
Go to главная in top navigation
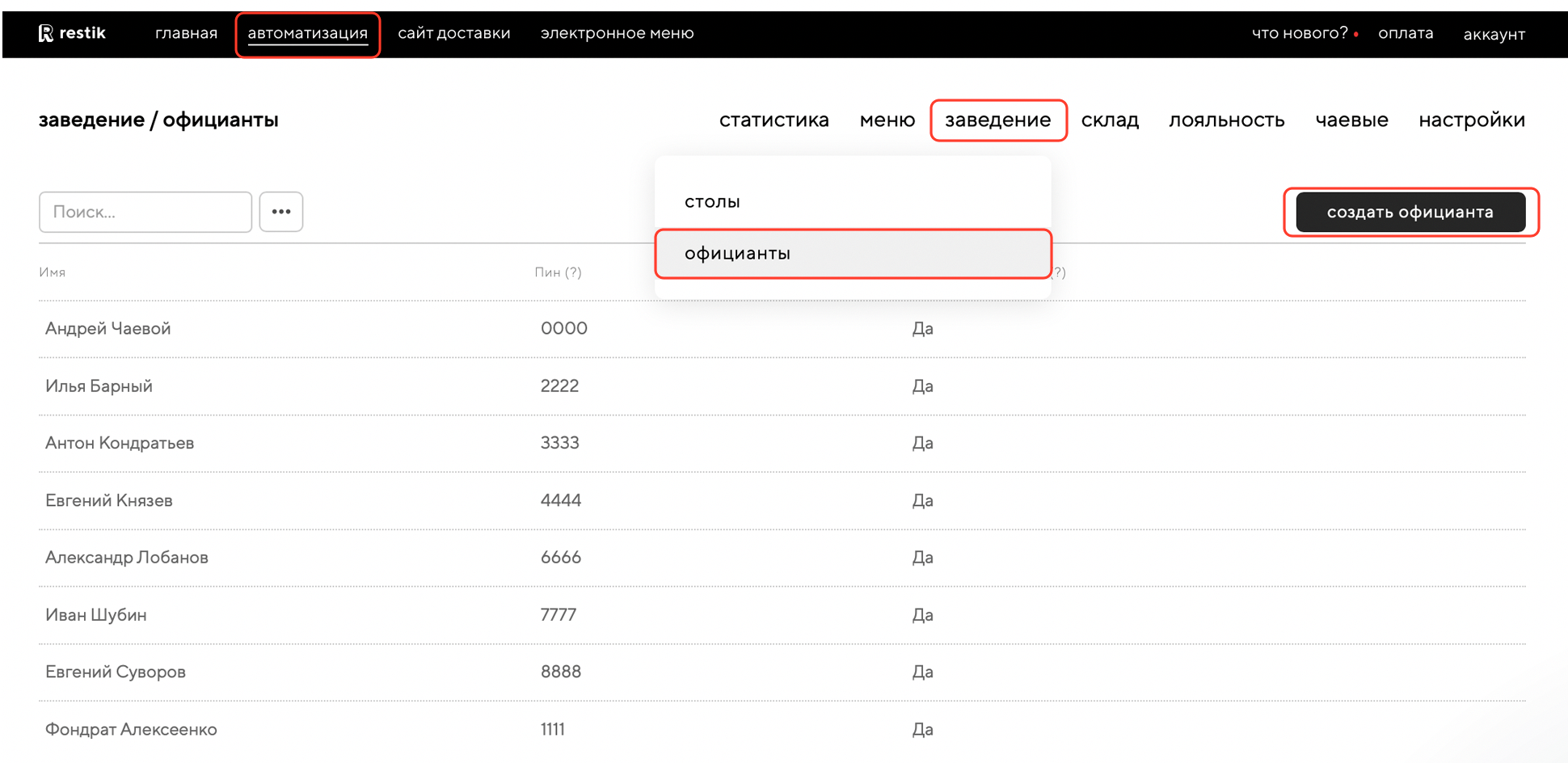186,33
